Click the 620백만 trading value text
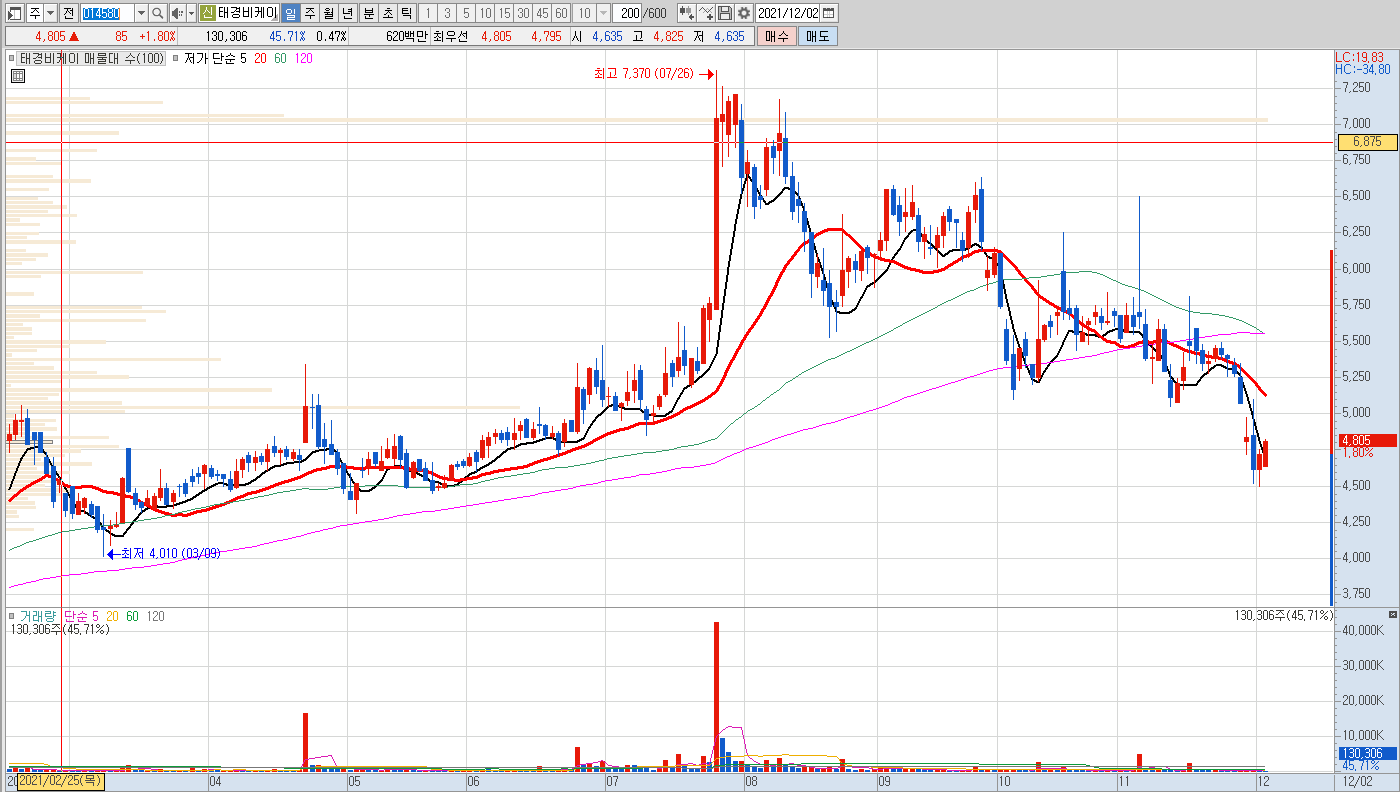Viewport: 1400px width, 792px height. tap(408, 36)
